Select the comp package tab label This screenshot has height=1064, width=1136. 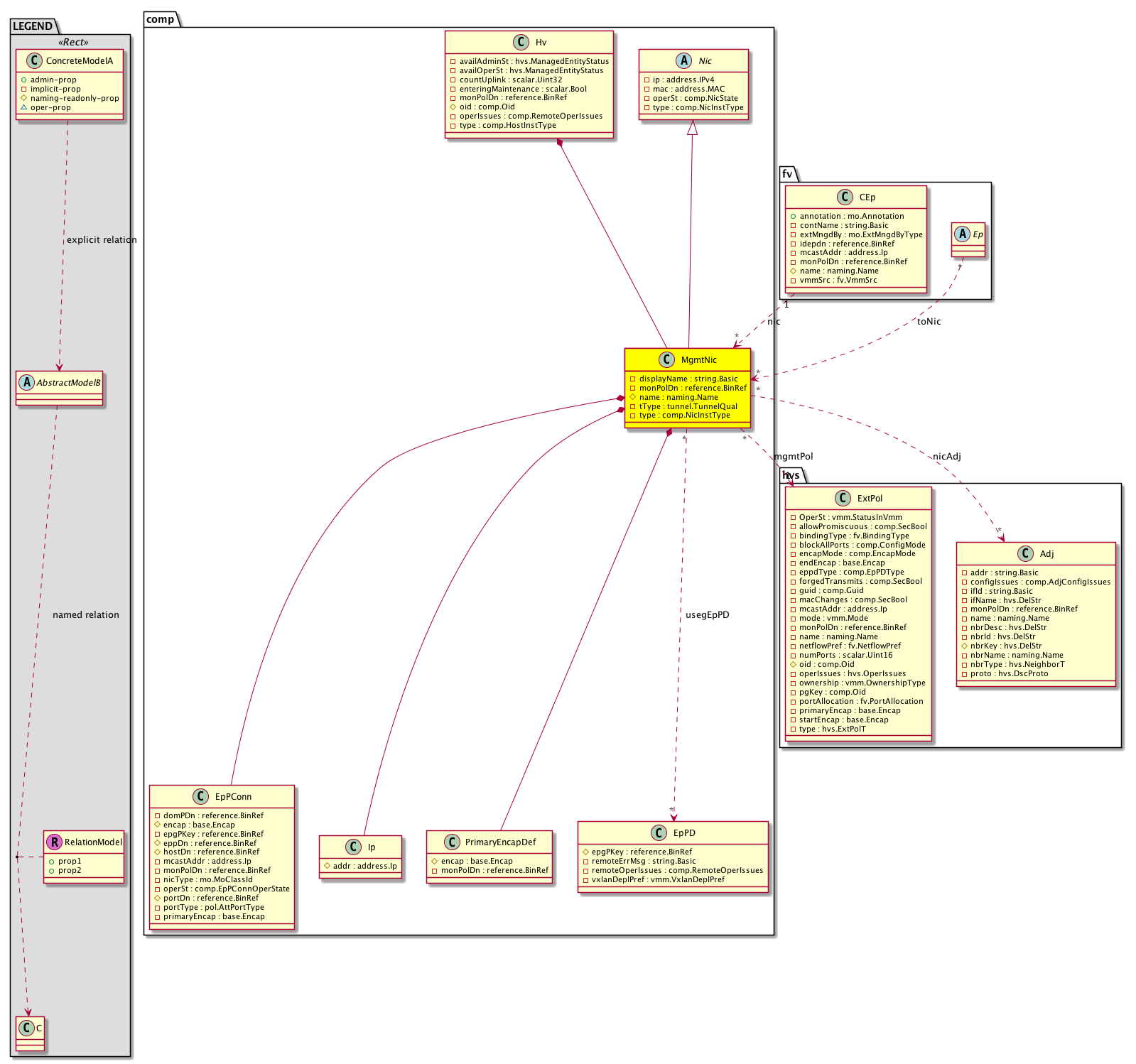coord(161,19)
